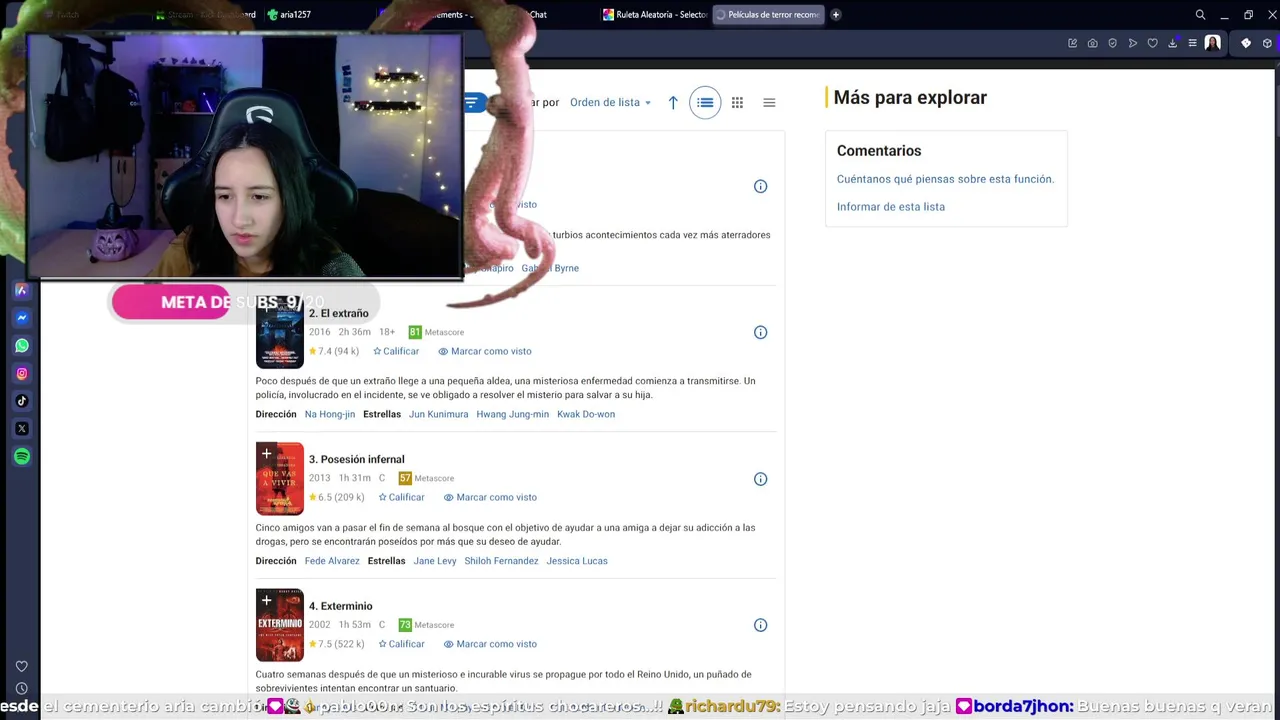Switch to detailed list view

tap(705, 102)
